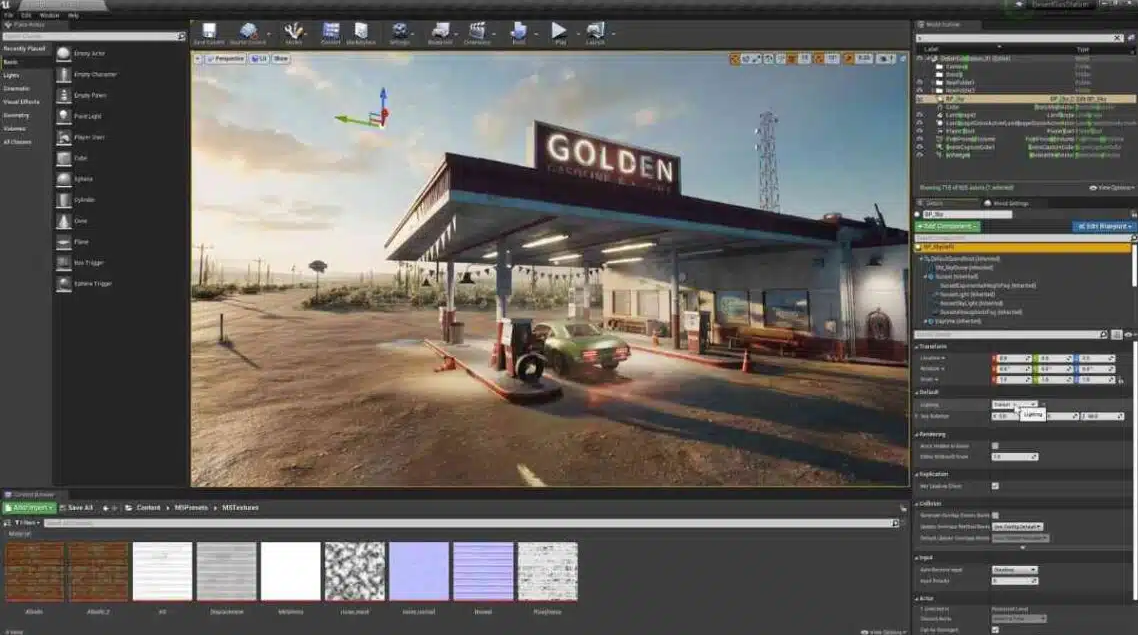Select the Albedo brick texture thumbnail

(x=34, y=572)
